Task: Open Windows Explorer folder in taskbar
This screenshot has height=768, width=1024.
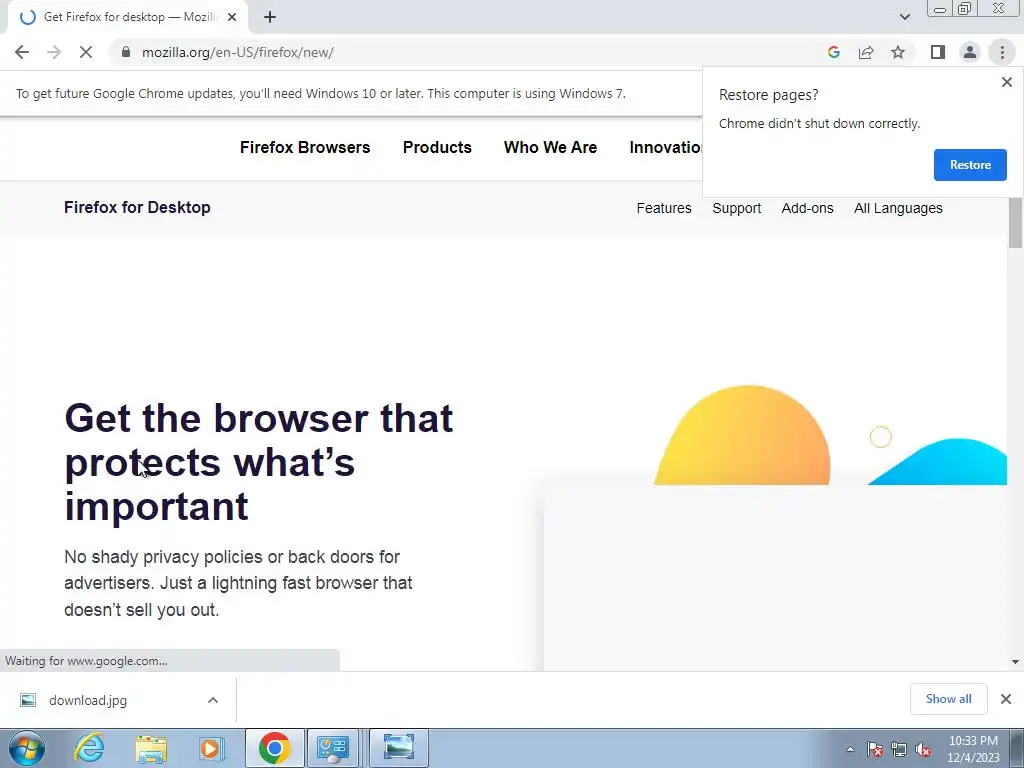Action: tap(151, 748)
